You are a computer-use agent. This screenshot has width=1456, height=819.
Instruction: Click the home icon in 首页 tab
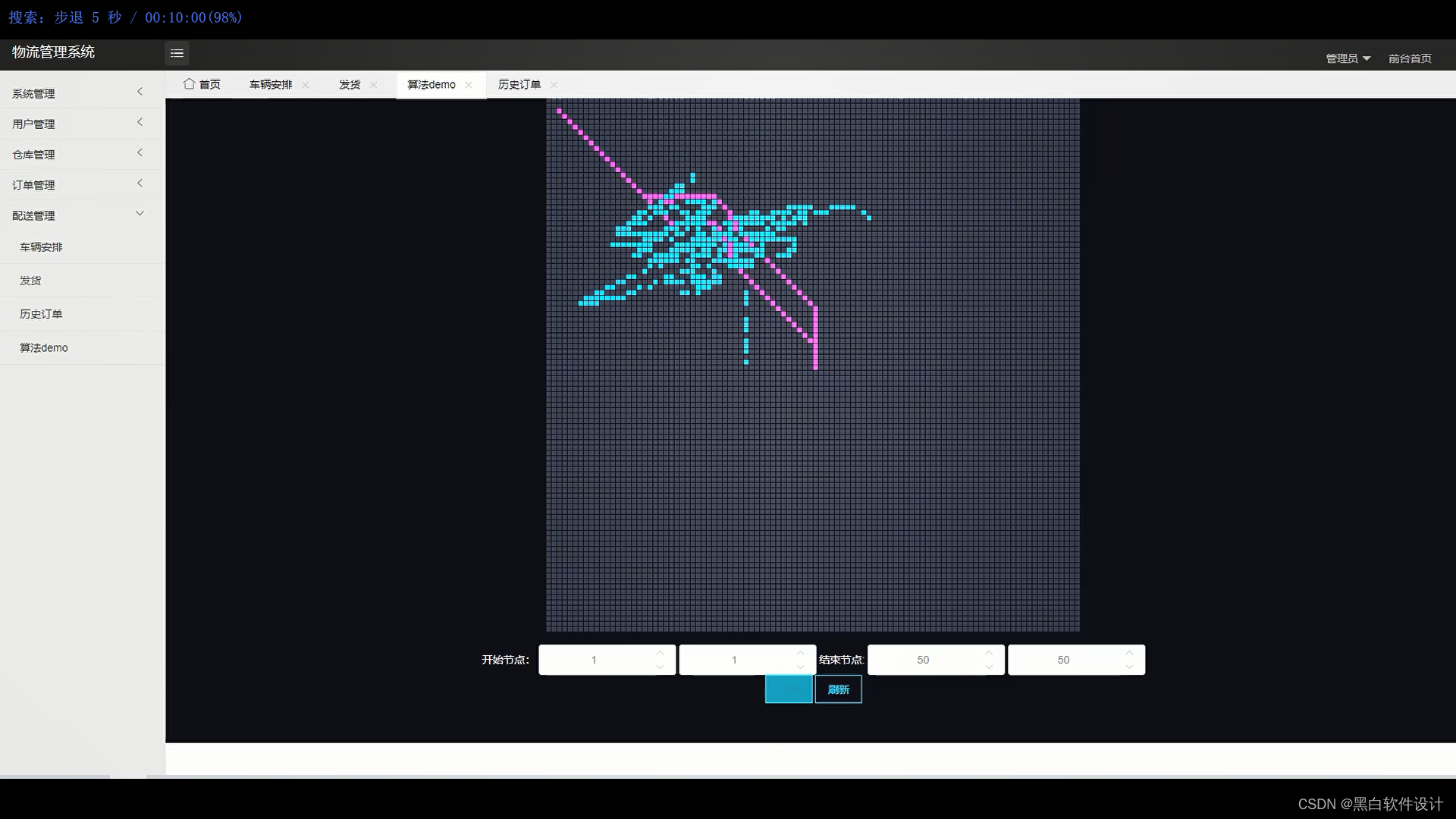click(x=190, y=84)
